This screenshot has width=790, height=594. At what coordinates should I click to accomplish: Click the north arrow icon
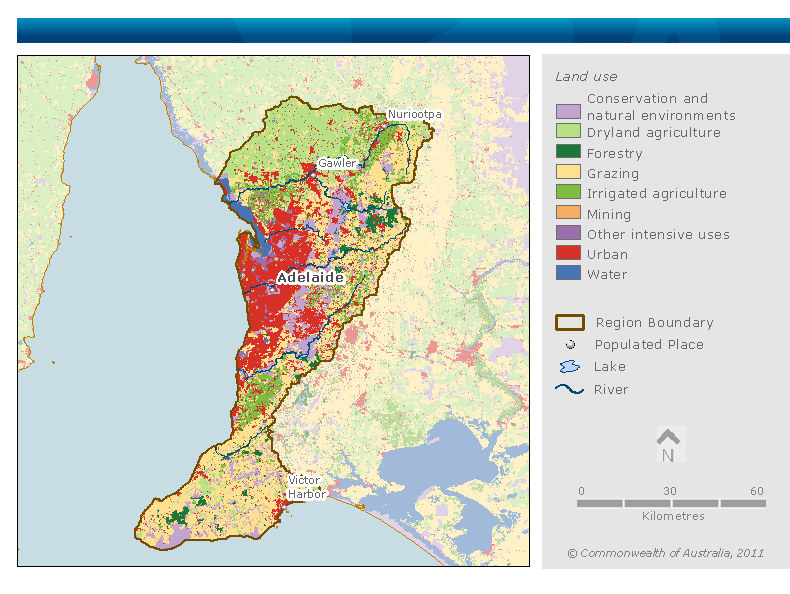click(669, 444)
